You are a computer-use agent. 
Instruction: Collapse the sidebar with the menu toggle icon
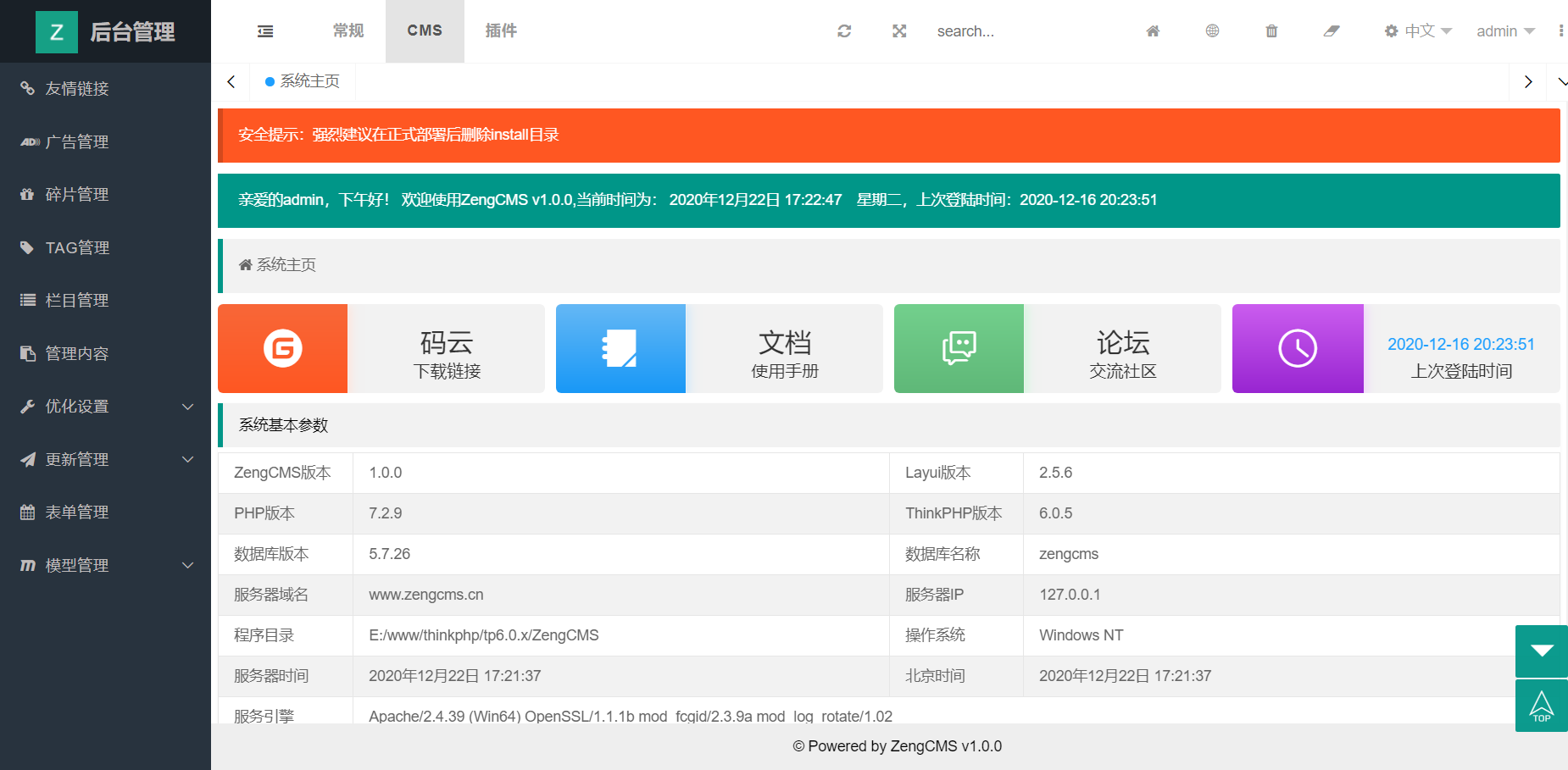tap(265, 31)
